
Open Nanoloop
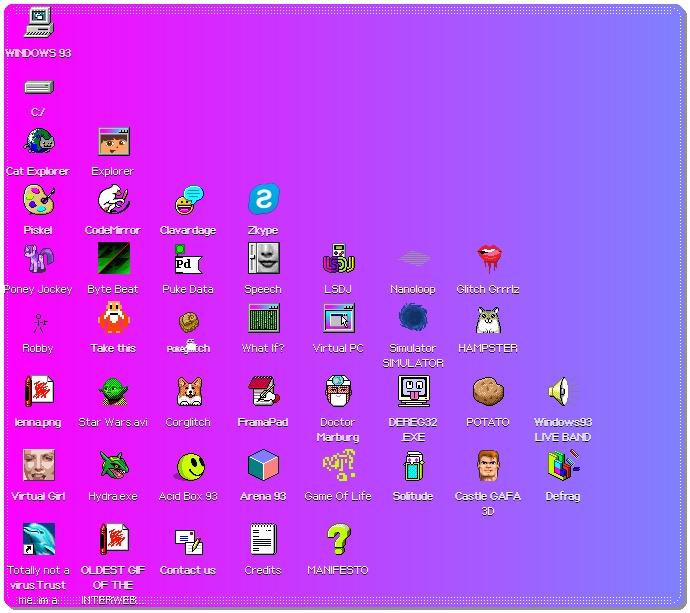[414, 258]
